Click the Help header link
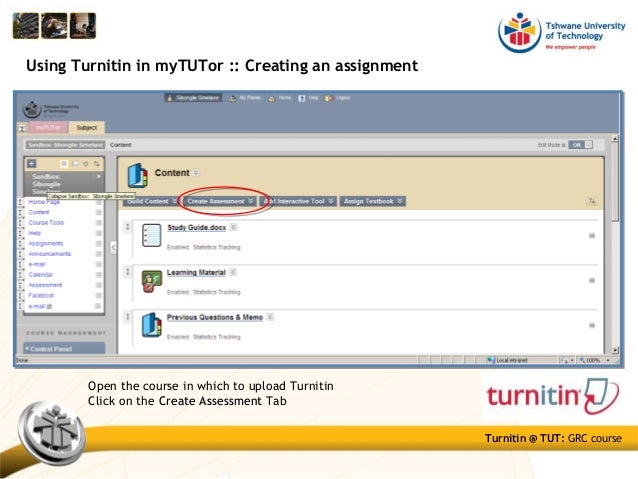Screen dimensions: 638x479 [x=308, y=98]
